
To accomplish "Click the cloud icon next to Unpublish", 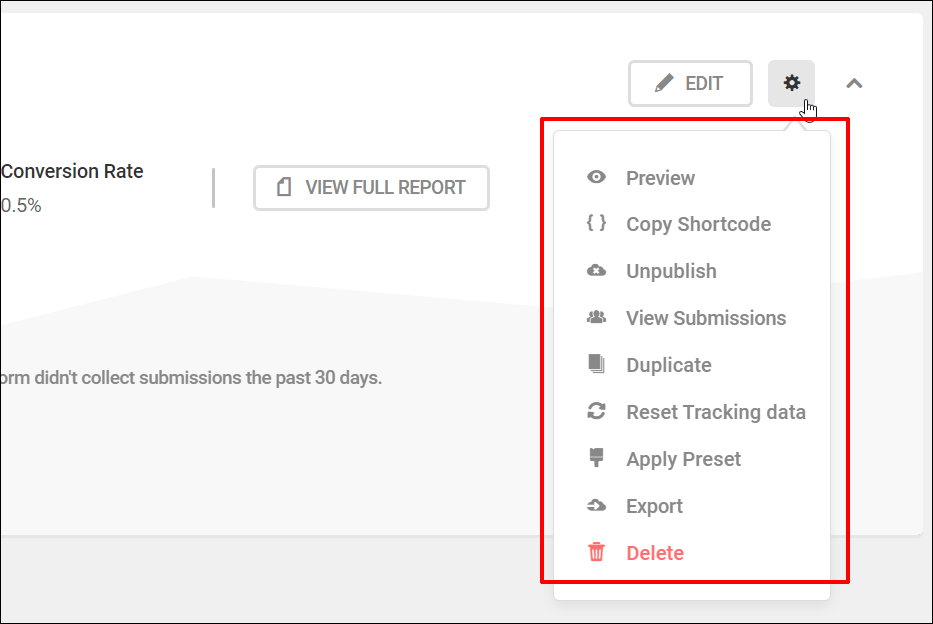I will (596, 271).
